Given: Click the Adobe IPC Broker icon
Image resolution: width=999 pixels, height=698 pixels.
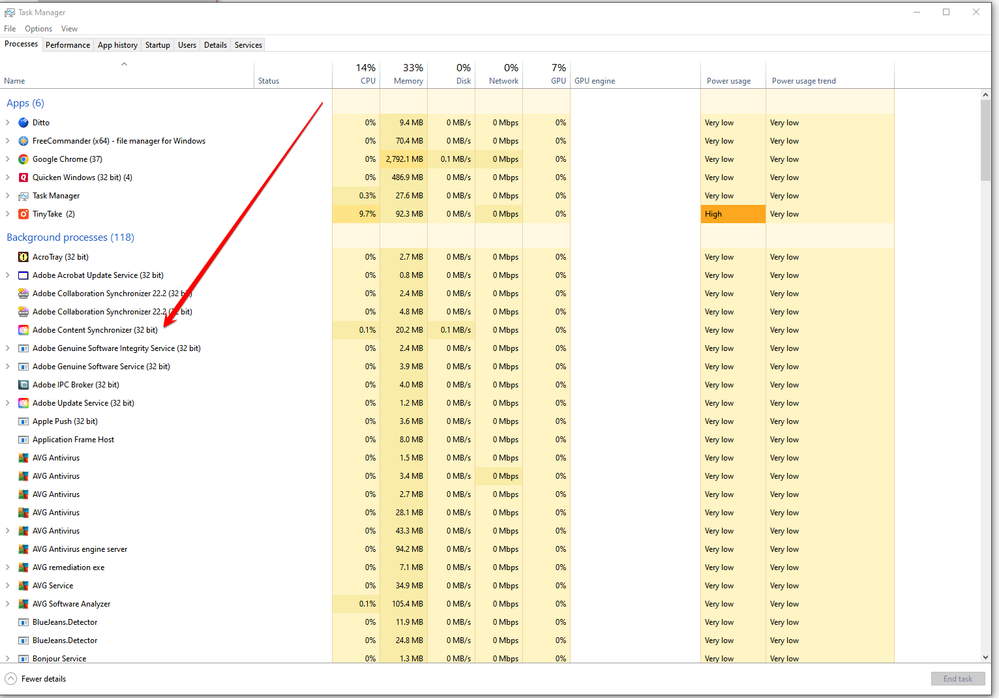Looking at the screenshot, I should (24, 385).
